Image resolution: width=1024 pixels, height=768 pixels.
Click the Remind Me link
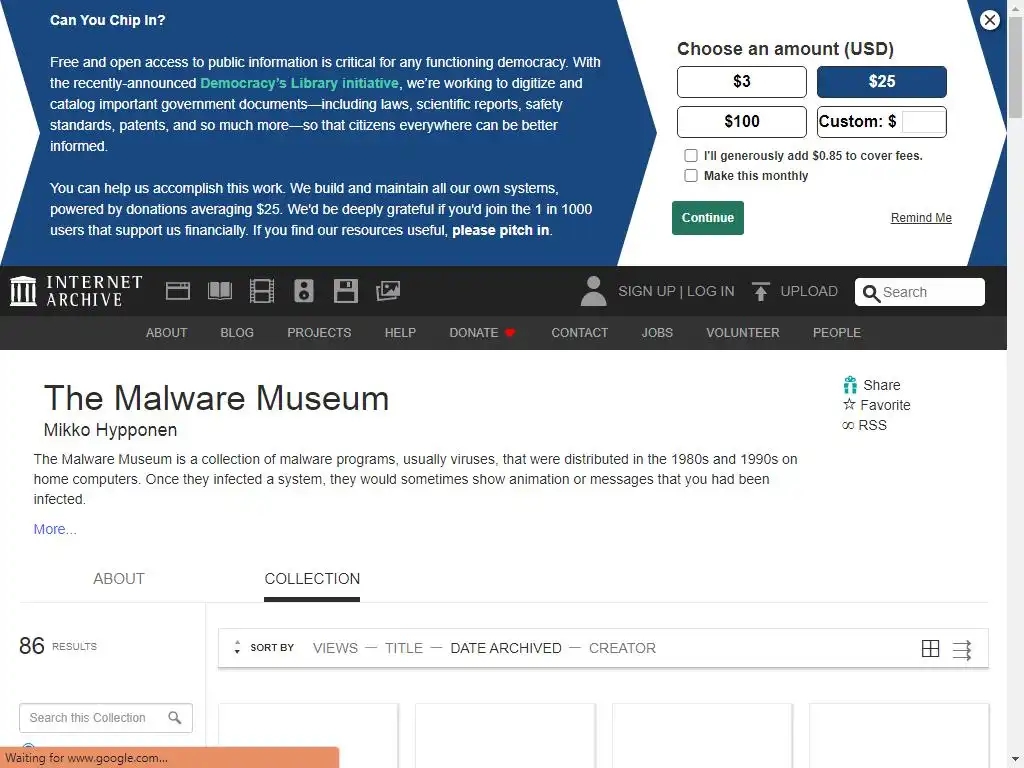pyautogui.click(x=921, y=217)
